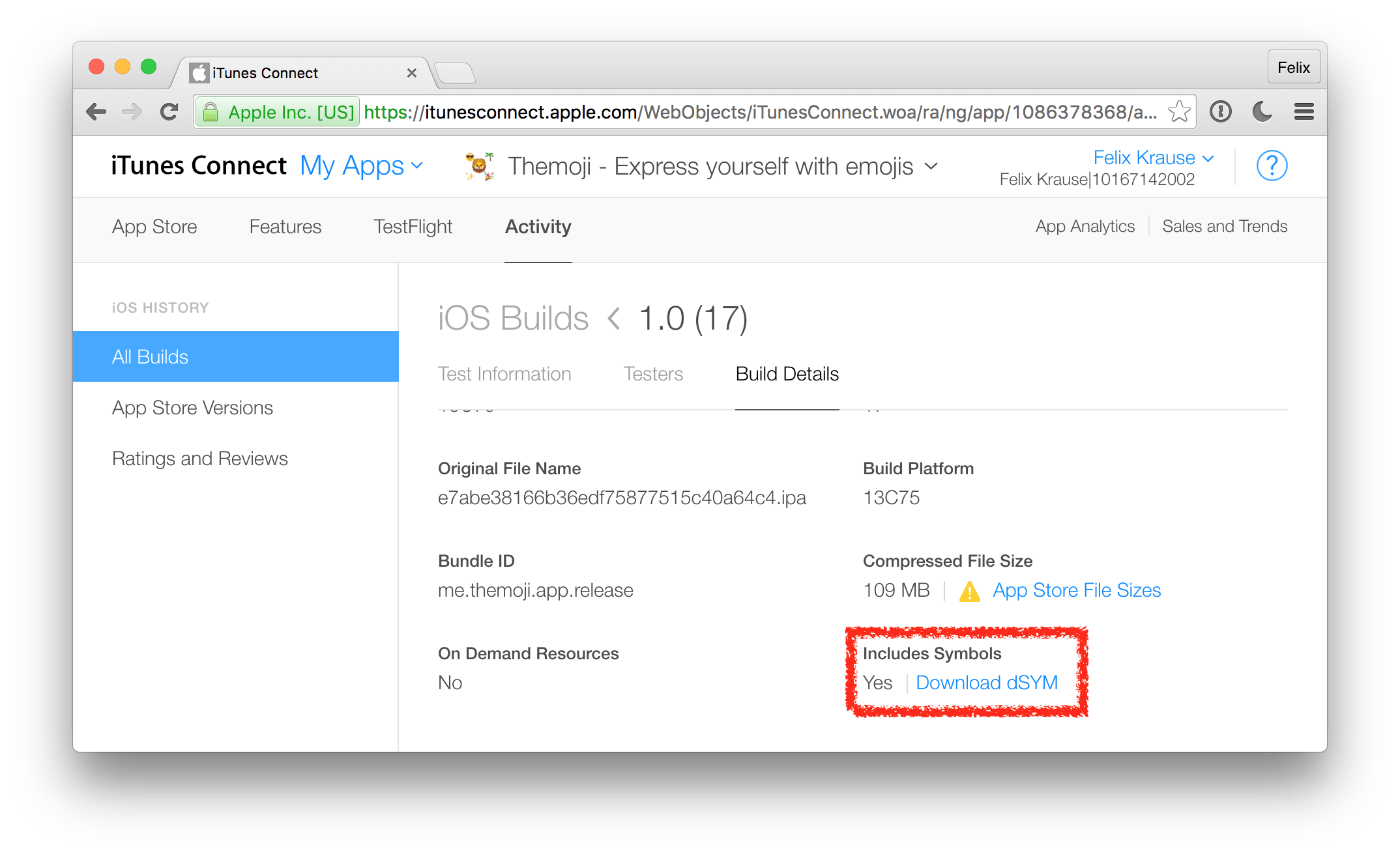Select the Activity tab
Image resolution: width=1400 pixels, height=856 pixels.
pos(538,227)
